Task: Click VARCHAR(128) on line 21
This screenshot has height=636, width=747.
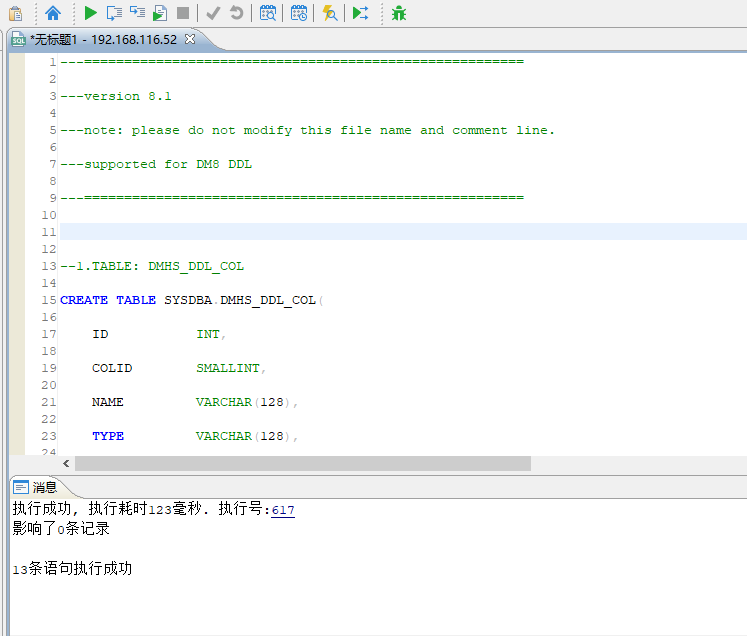Action: (243, 402)
